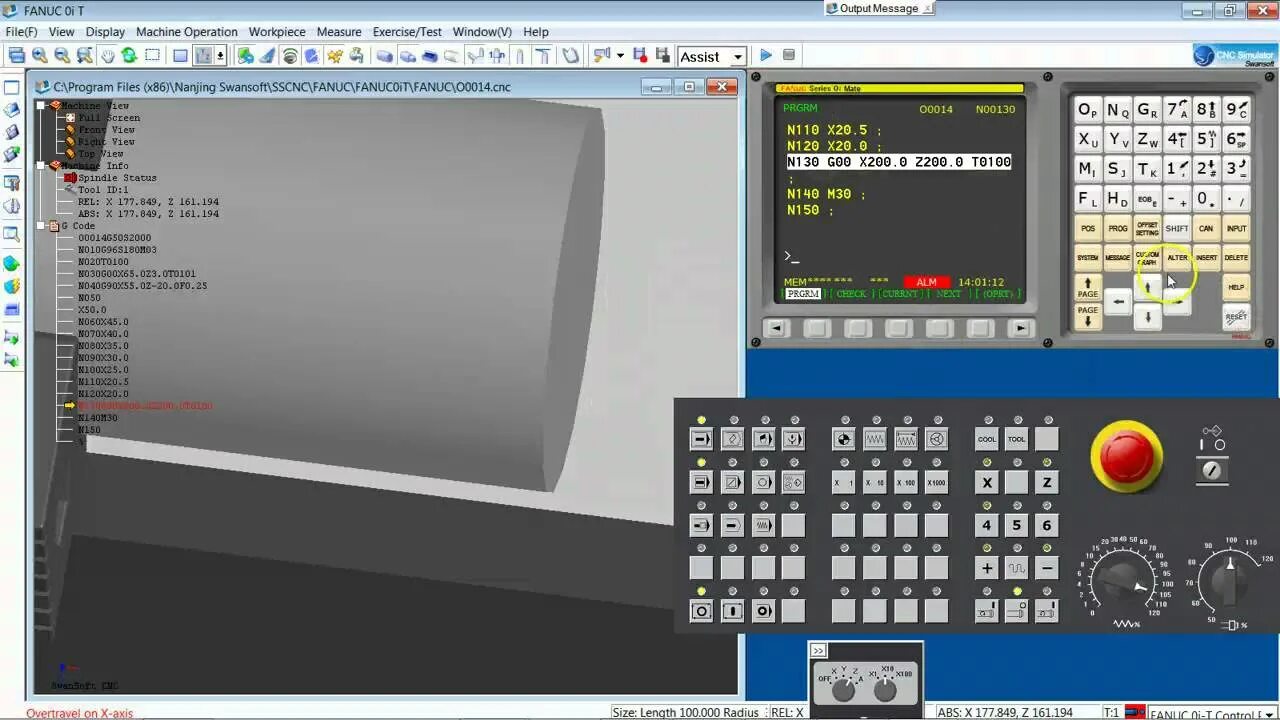Toggle single block key on operator panel
The width and height of the screenshot is (1280, 720).
[x=701, y=483]
